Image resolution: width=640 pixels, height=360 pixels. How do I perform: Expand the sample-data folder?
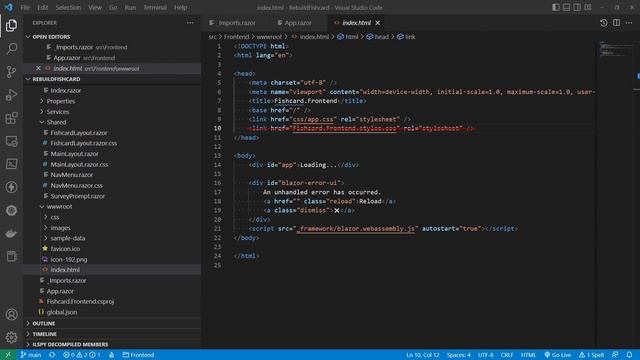(x=68, y=238)
